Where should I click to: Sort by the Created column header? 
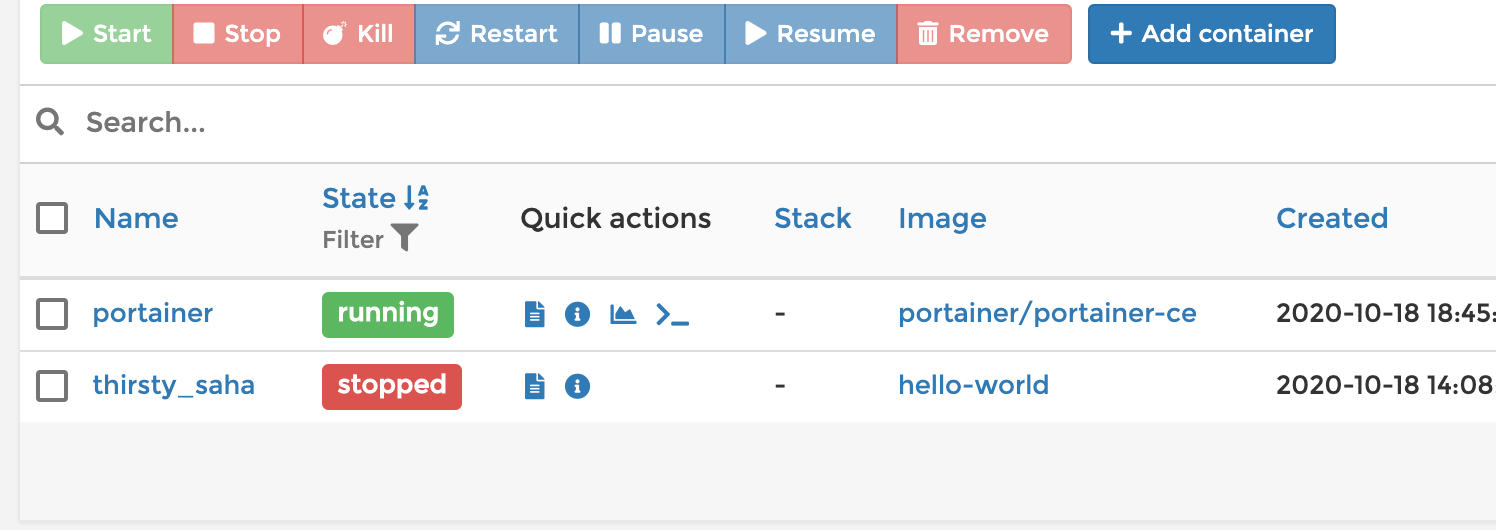pos(1332,218)
